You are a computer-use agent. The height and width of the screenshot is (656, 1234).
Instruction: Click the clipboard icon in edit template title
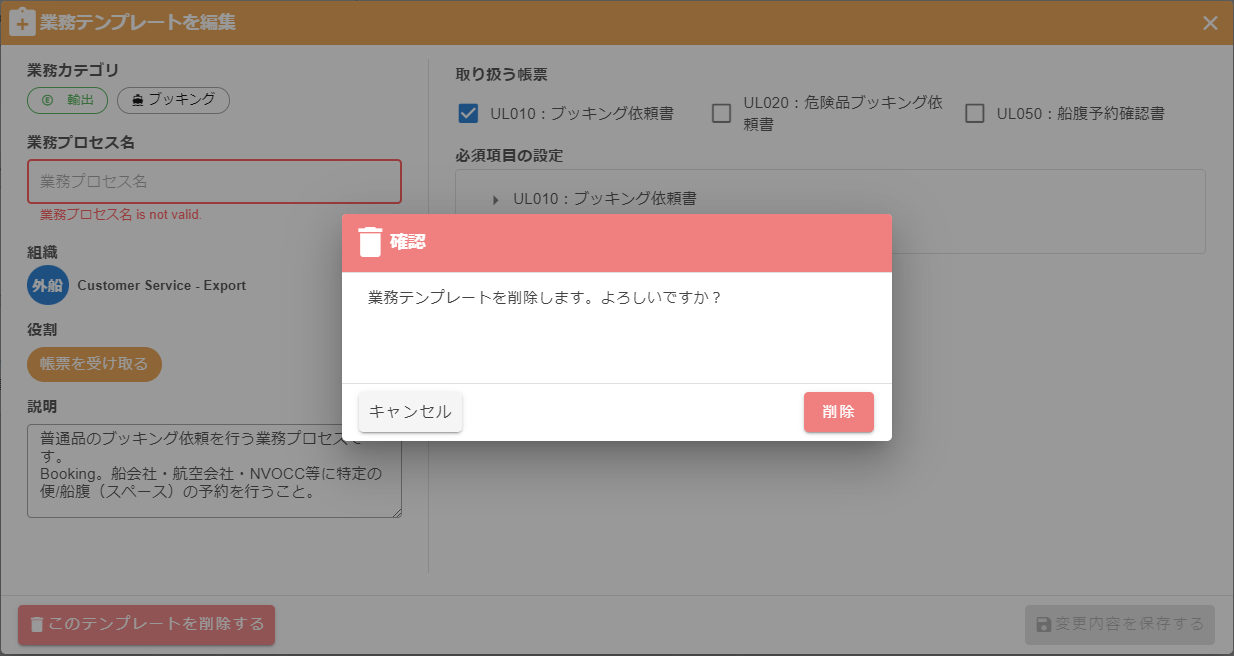click(22, 22)
